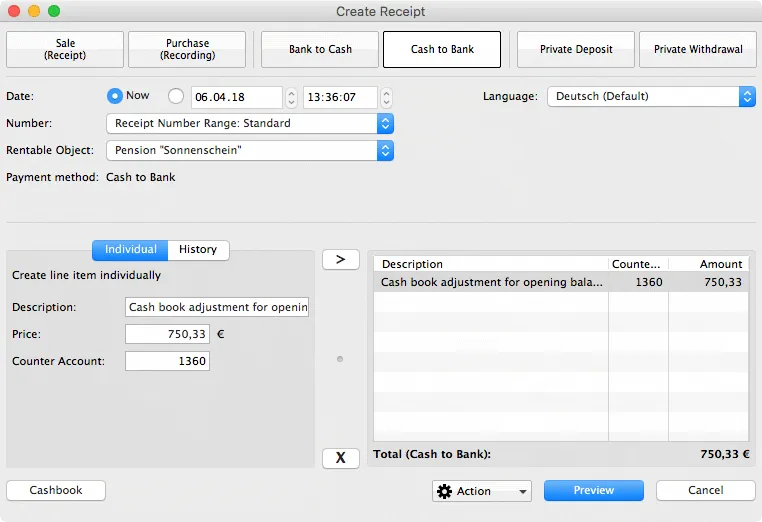762x522 pixels.
Task: Select the Now date radio button
Action: (115, 96)
